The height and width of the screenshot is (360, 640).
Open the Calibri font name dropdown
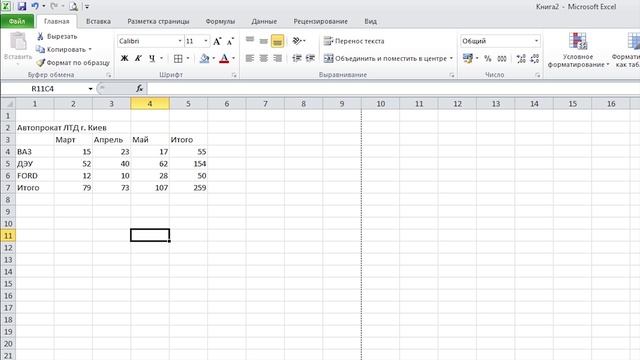pyautogui.click(x=180, y=41)
